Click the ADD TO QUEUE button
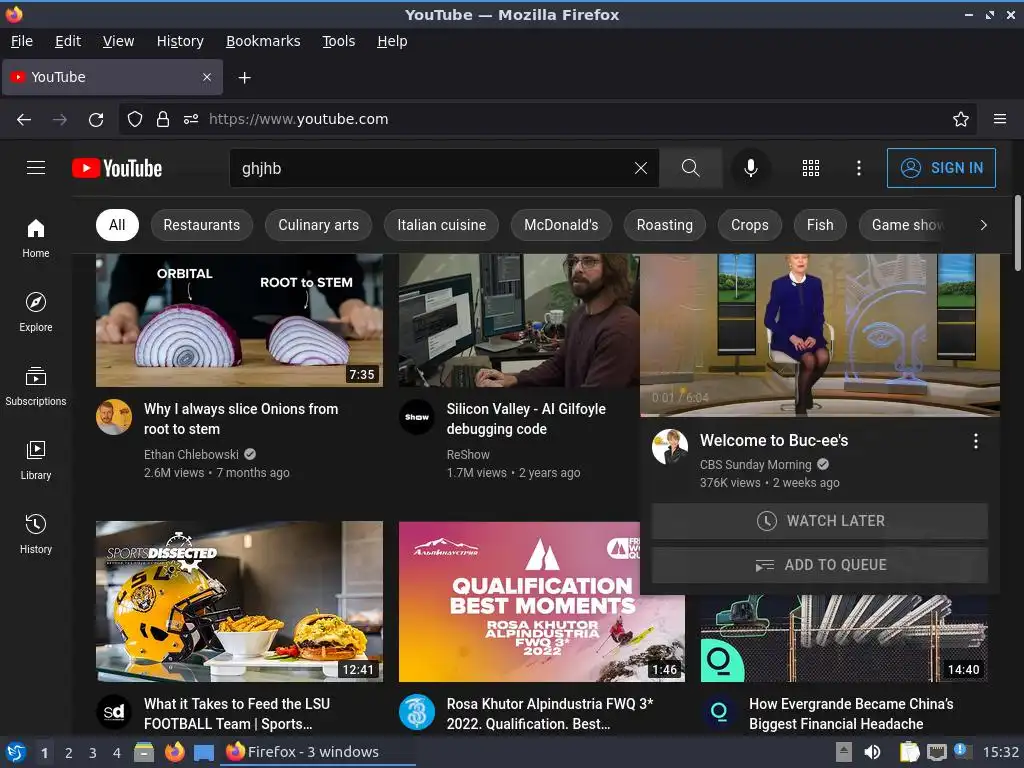Image resolution: width=1024 pixels, height=768 pixels. [x=820, y=565]
